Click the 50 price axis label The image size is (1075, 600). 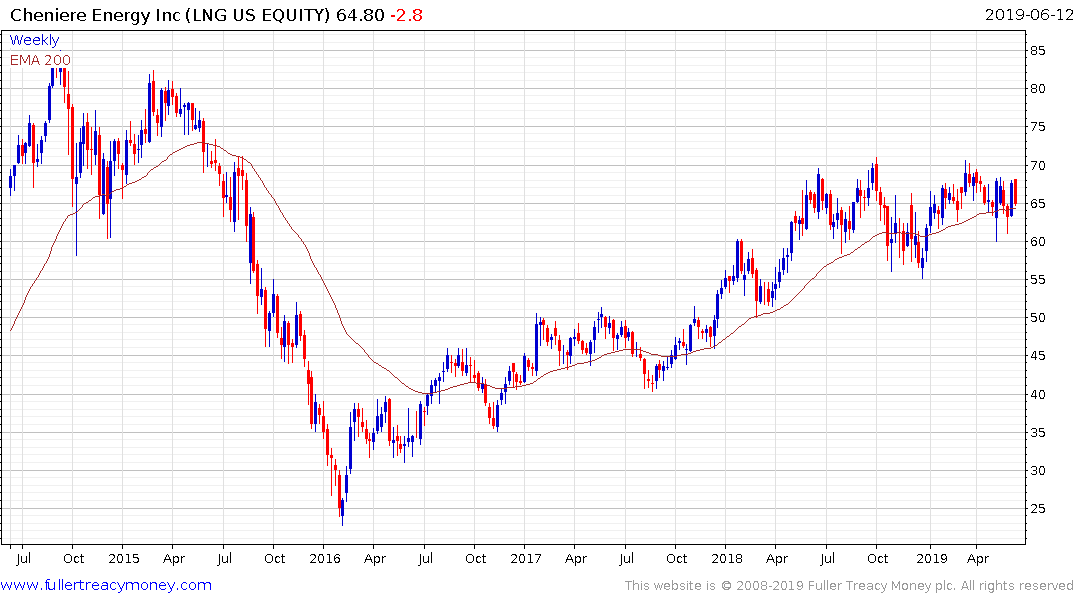point(1037,317)
